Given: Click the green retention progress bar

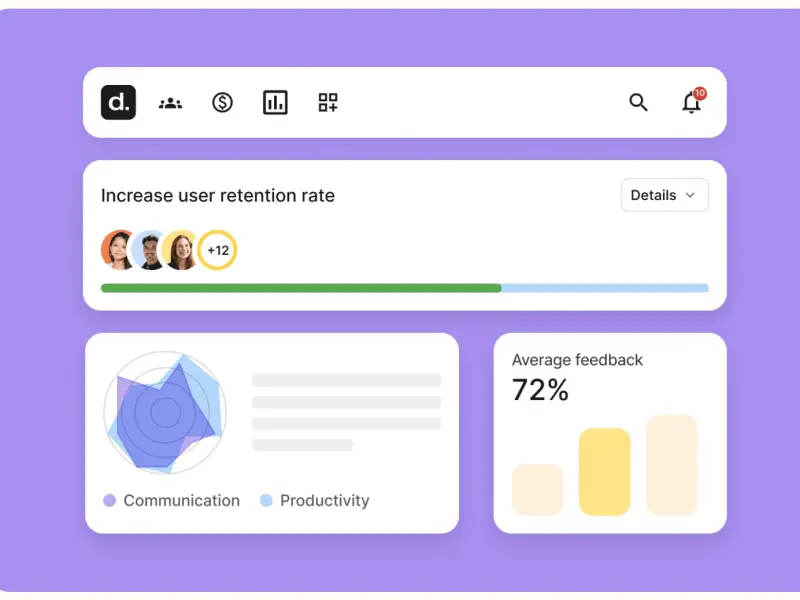Looking at the screenshot, I should pyautogui.click(x=300, y=288).
